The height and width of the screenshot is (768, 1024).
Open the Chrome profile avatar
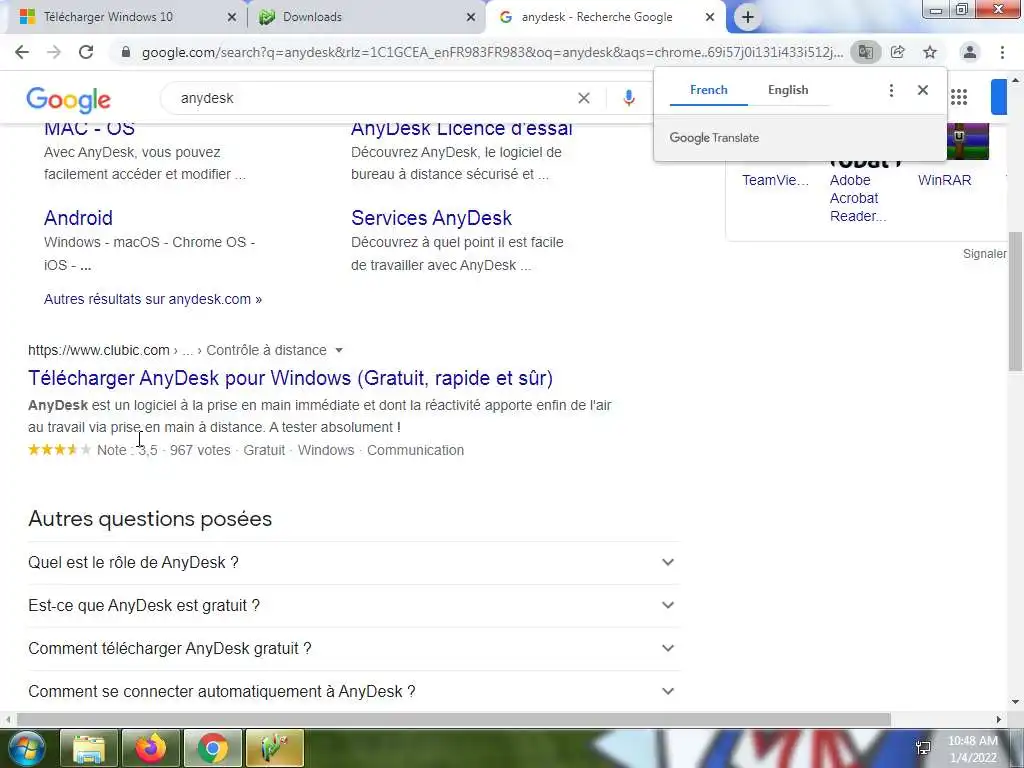click(970, 52)
